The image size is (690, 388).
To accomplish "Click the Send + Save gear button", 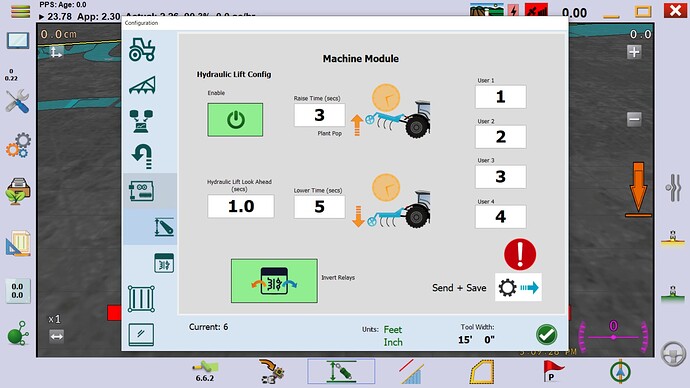I will coord(518,288).
